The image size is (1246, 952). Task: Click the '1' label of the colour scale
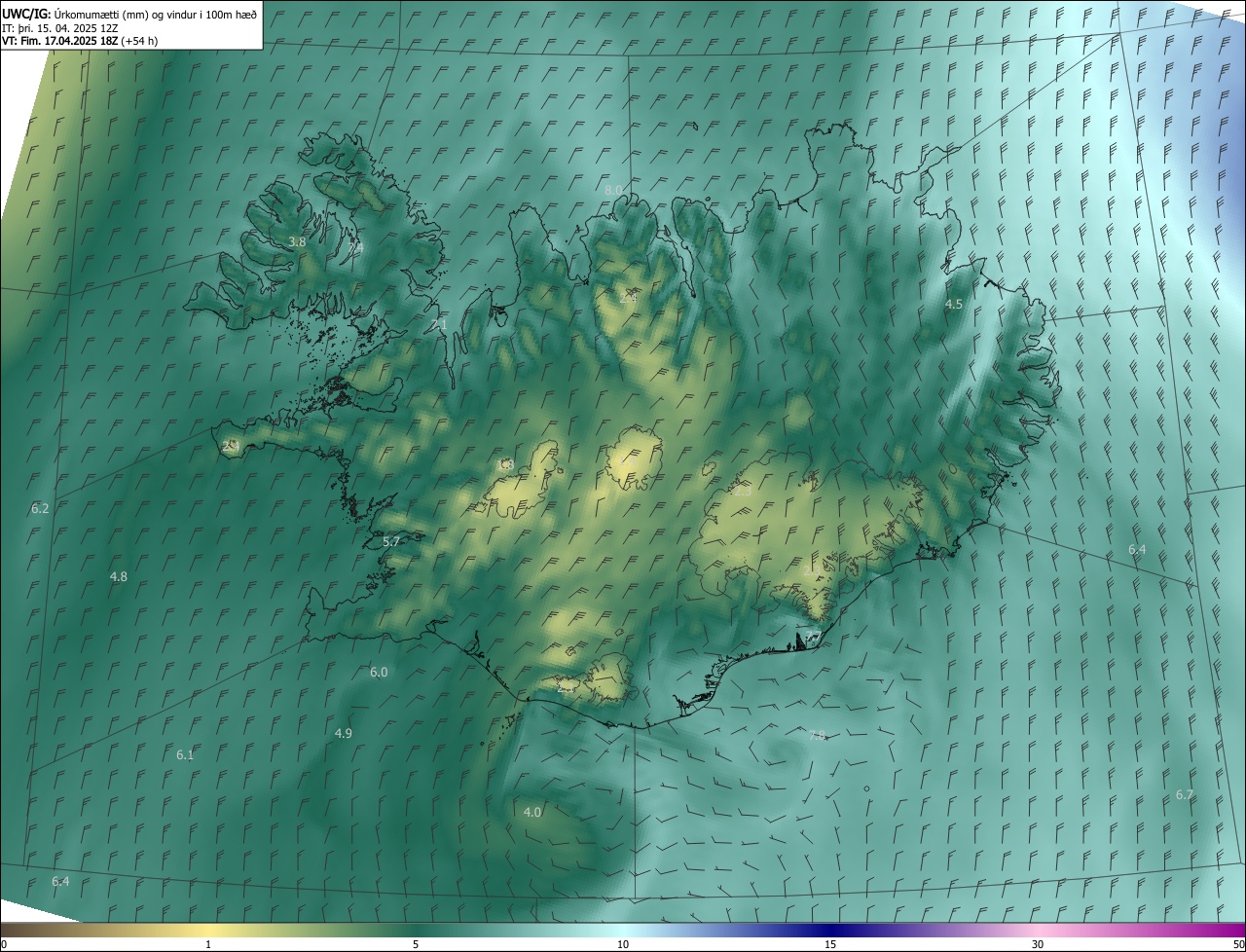(208, 944)
